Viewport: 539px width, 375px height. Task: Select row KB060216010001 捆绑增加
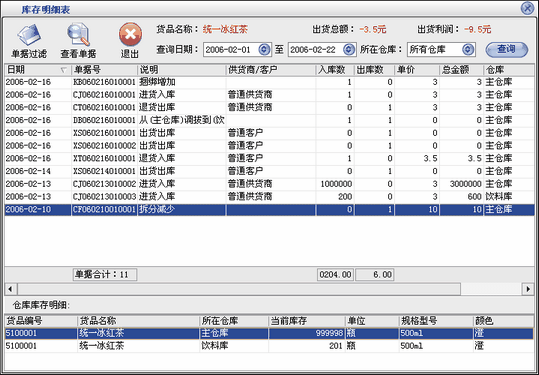pyautogui.click(x=270, y=82)
